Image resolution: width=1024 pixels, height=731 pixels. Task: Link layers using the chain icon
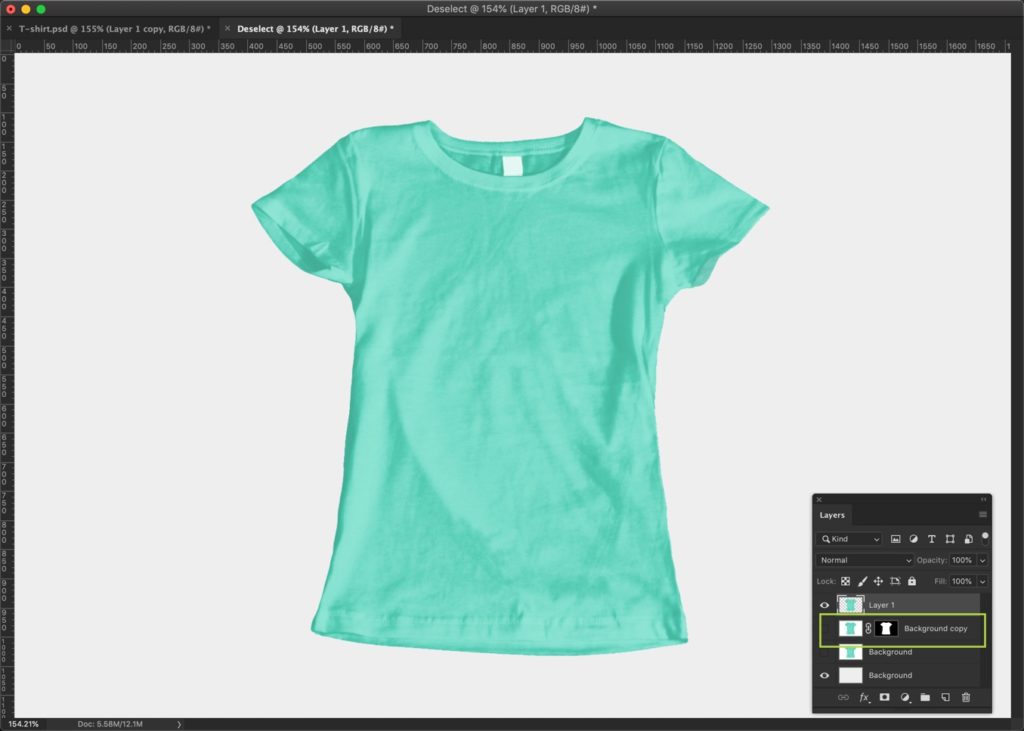[x=845, y=697]
